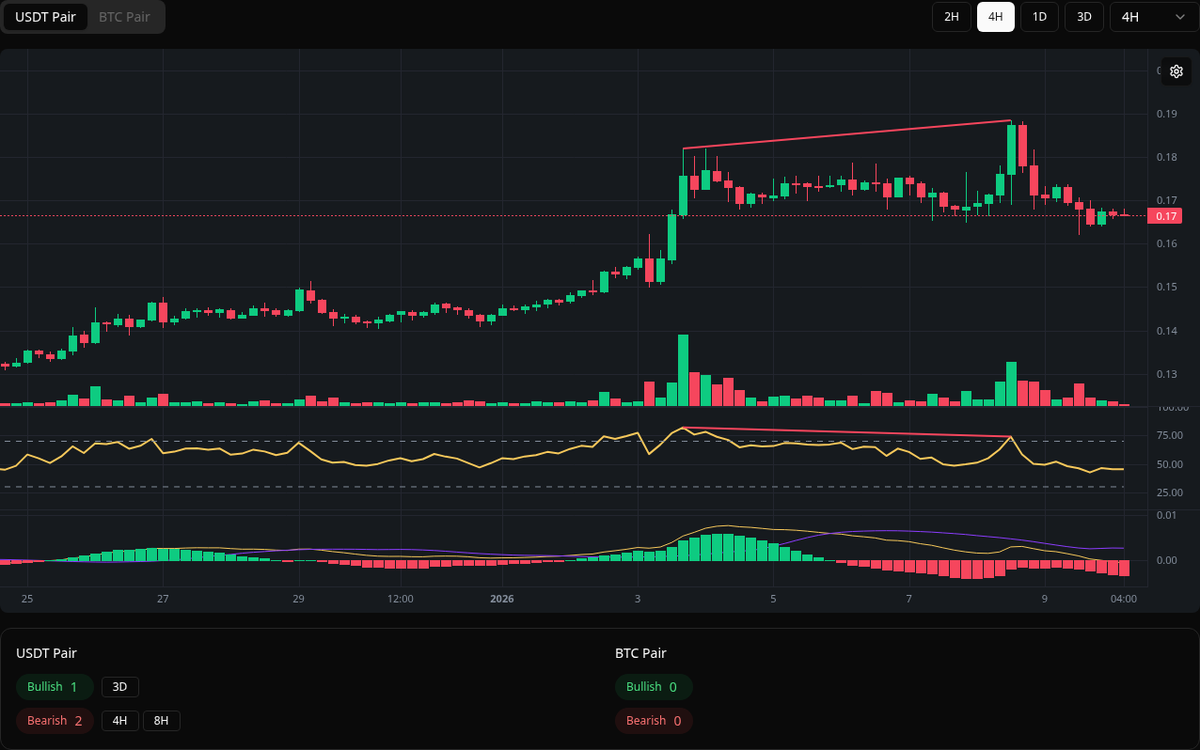Select the 1D timeframe

click(1039, 17)
